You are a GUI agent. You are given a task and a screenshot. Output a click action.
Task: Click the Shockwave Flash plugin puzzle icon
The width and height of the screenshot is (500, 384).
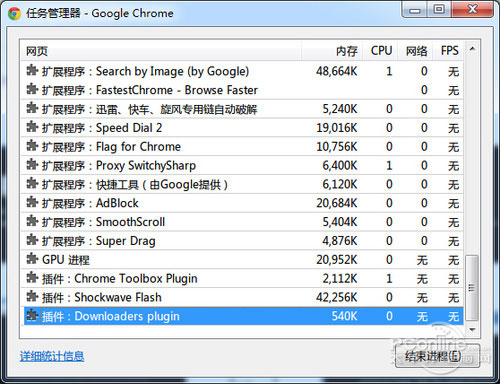click(32, 296)
